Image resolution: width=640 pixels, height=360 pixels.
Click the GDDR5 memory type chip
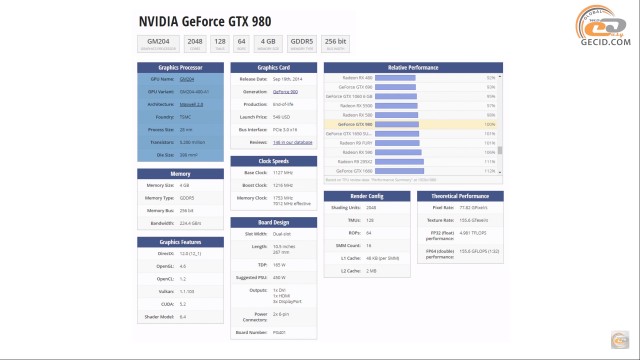tap(302, 44)
